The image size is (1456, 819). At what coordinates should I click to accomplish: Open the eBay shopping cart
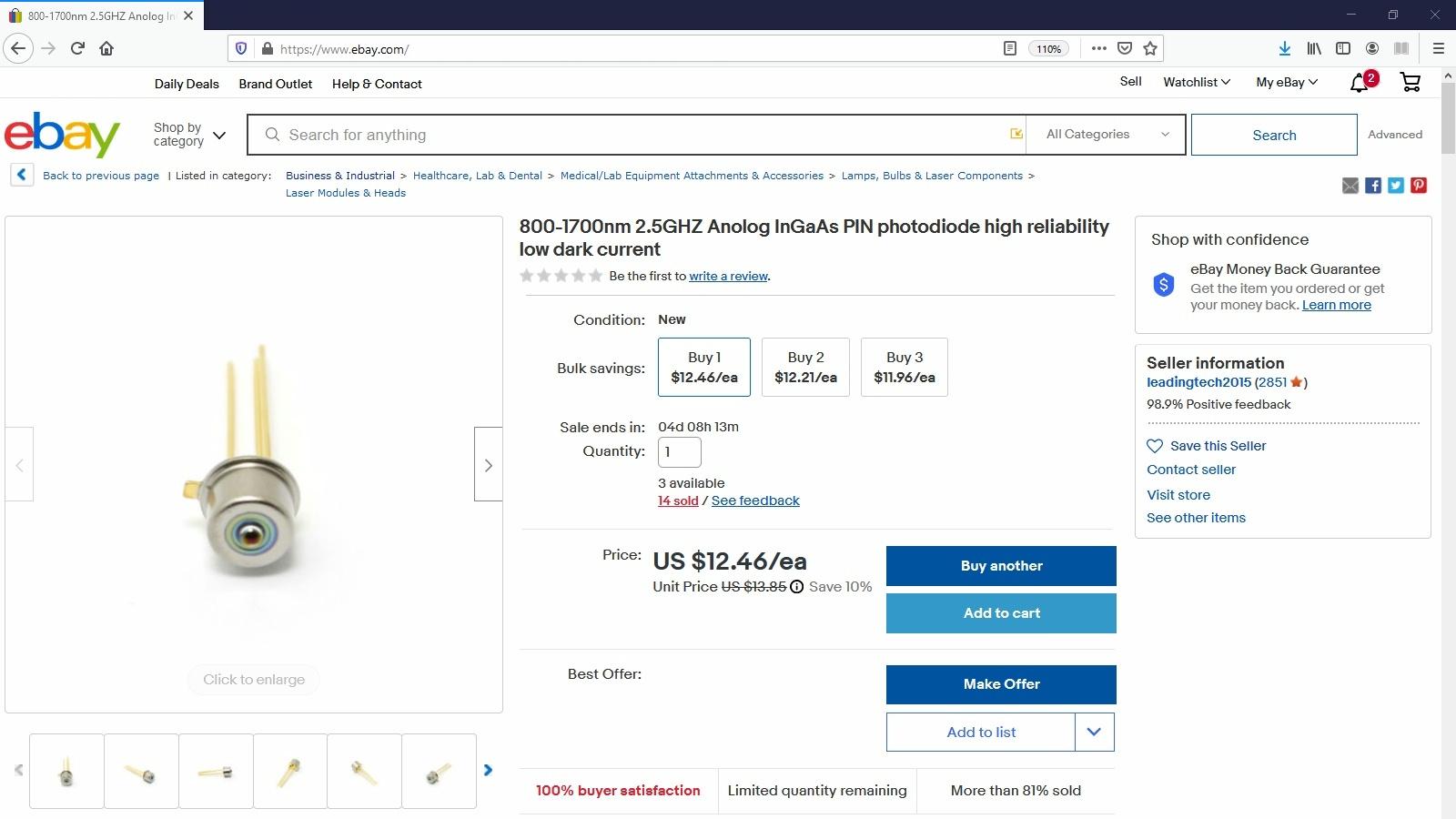1410,83
